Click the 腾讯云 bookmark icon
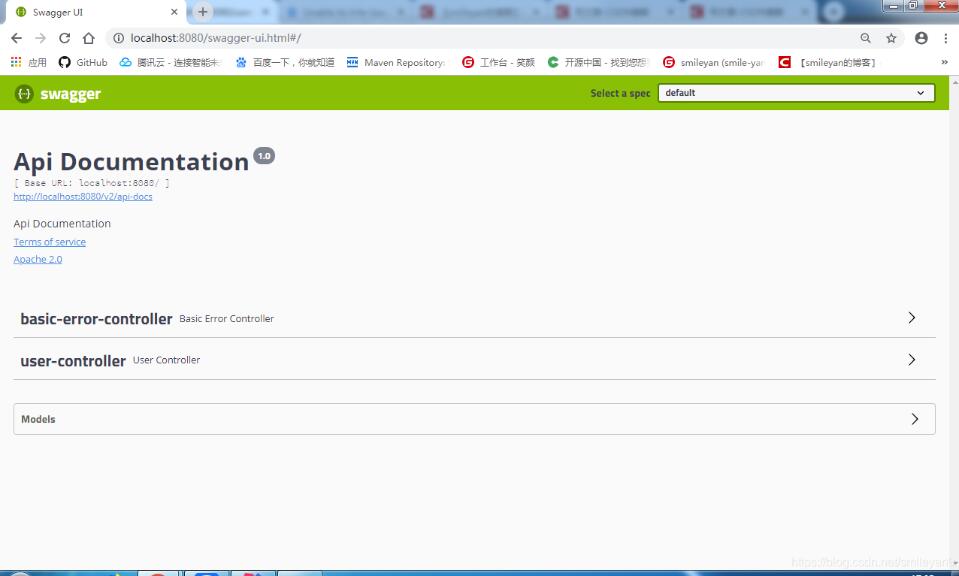The height and width of the screenshot is (576, 959). pos(125,61)
